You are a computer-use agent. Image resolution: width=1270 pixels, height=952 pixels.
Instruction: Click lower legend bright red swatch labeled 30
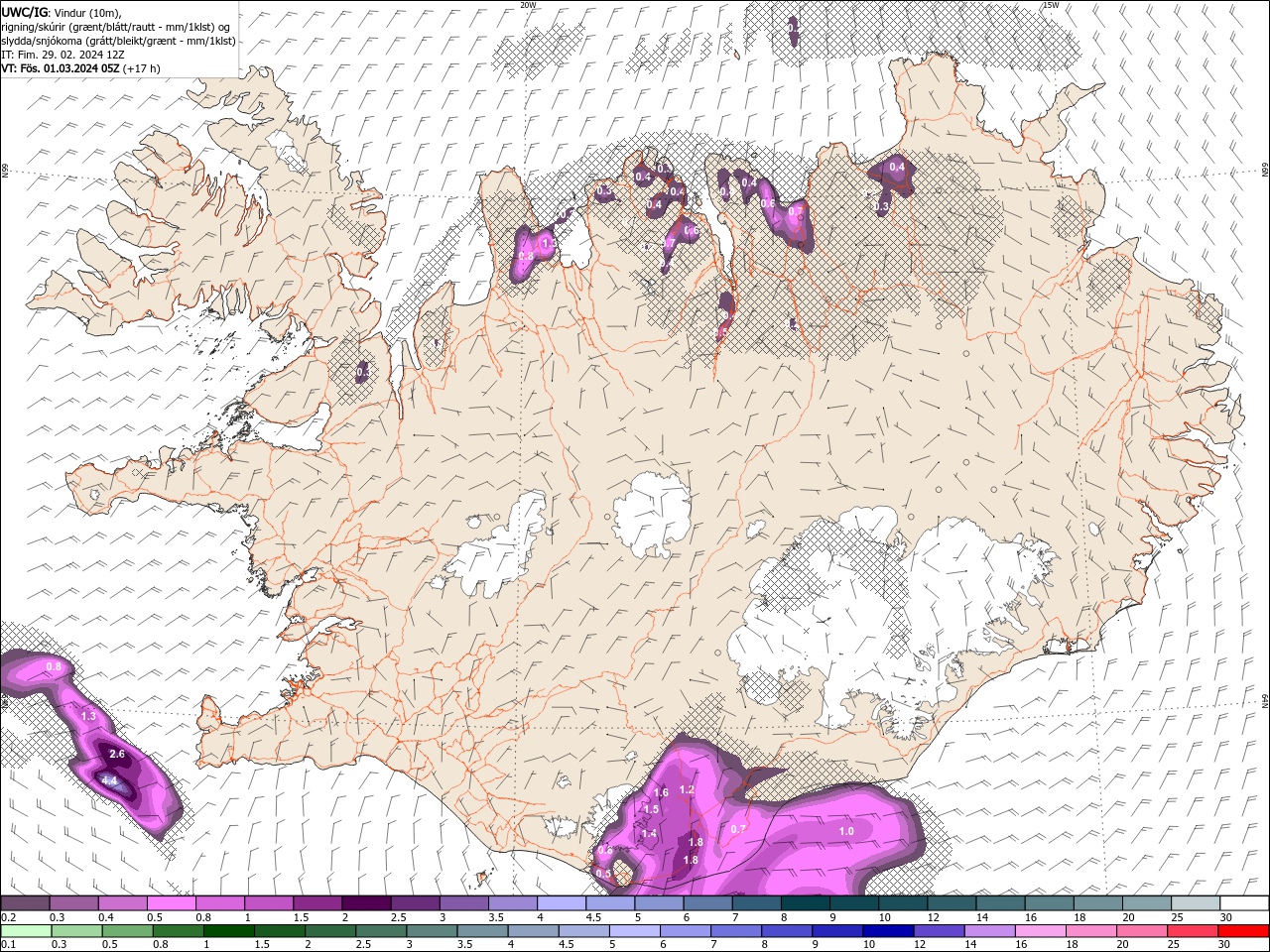pyautogui.click(x=1245, y=931)
